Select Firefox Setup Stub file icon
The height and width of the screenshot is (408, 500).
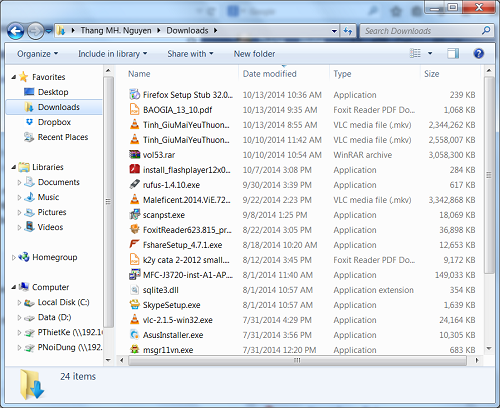(134, 95)
